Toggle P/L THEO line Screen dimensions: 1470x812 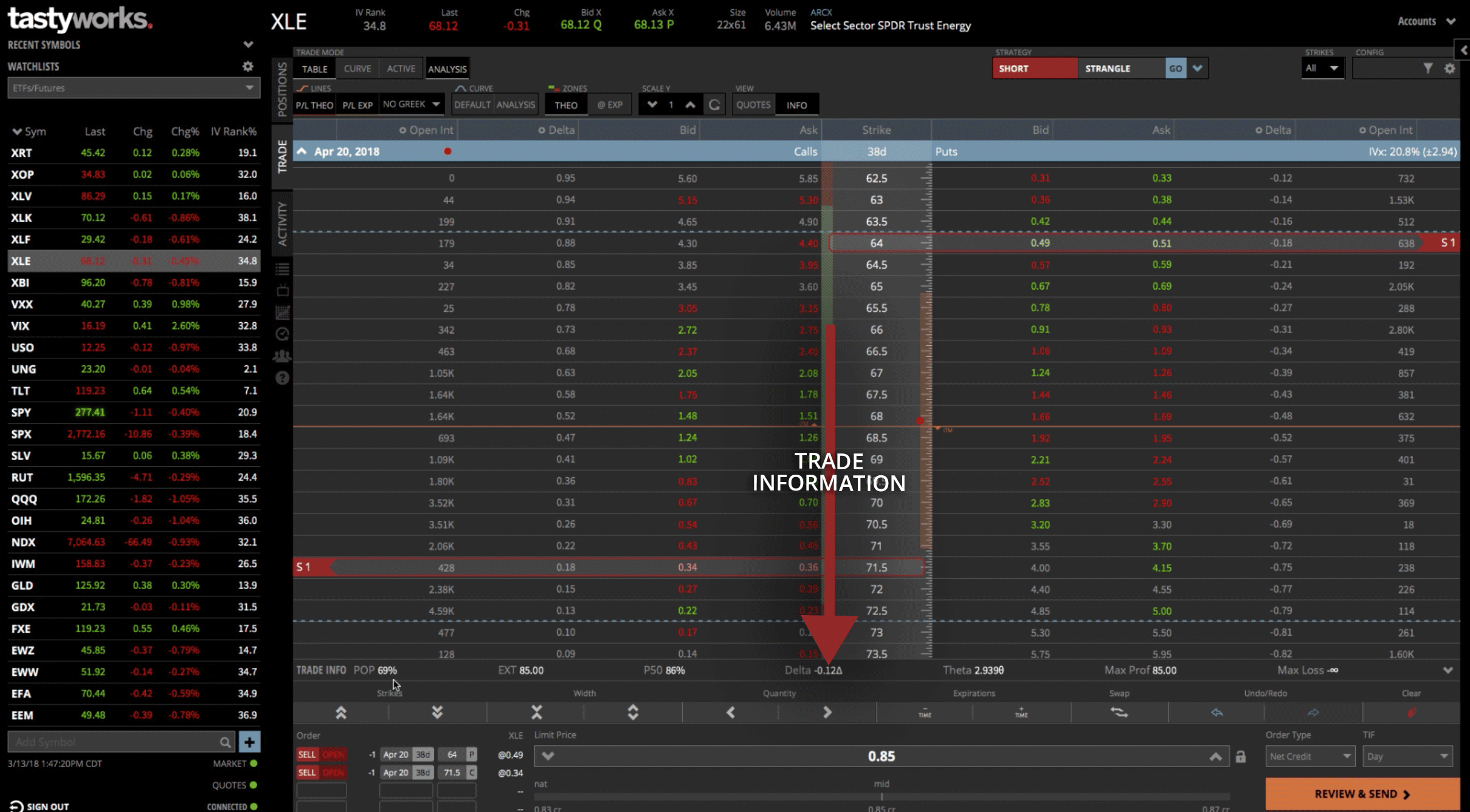[x=314, y=105]
